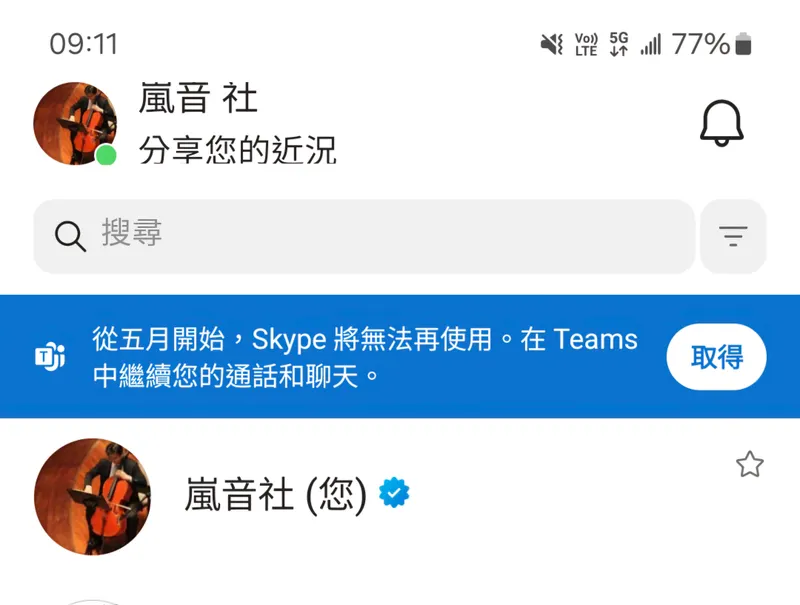Screen dimensions: 800x605
Task: Tap the 嵐音 社 profile name header
Action: (x=198, y=98)
